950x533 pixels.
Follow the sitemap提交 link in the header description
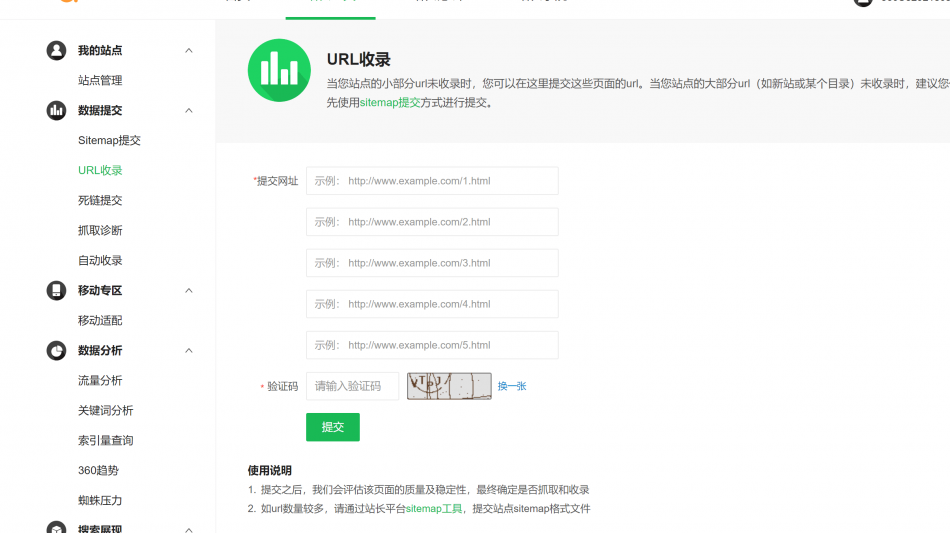coord(390,102)
